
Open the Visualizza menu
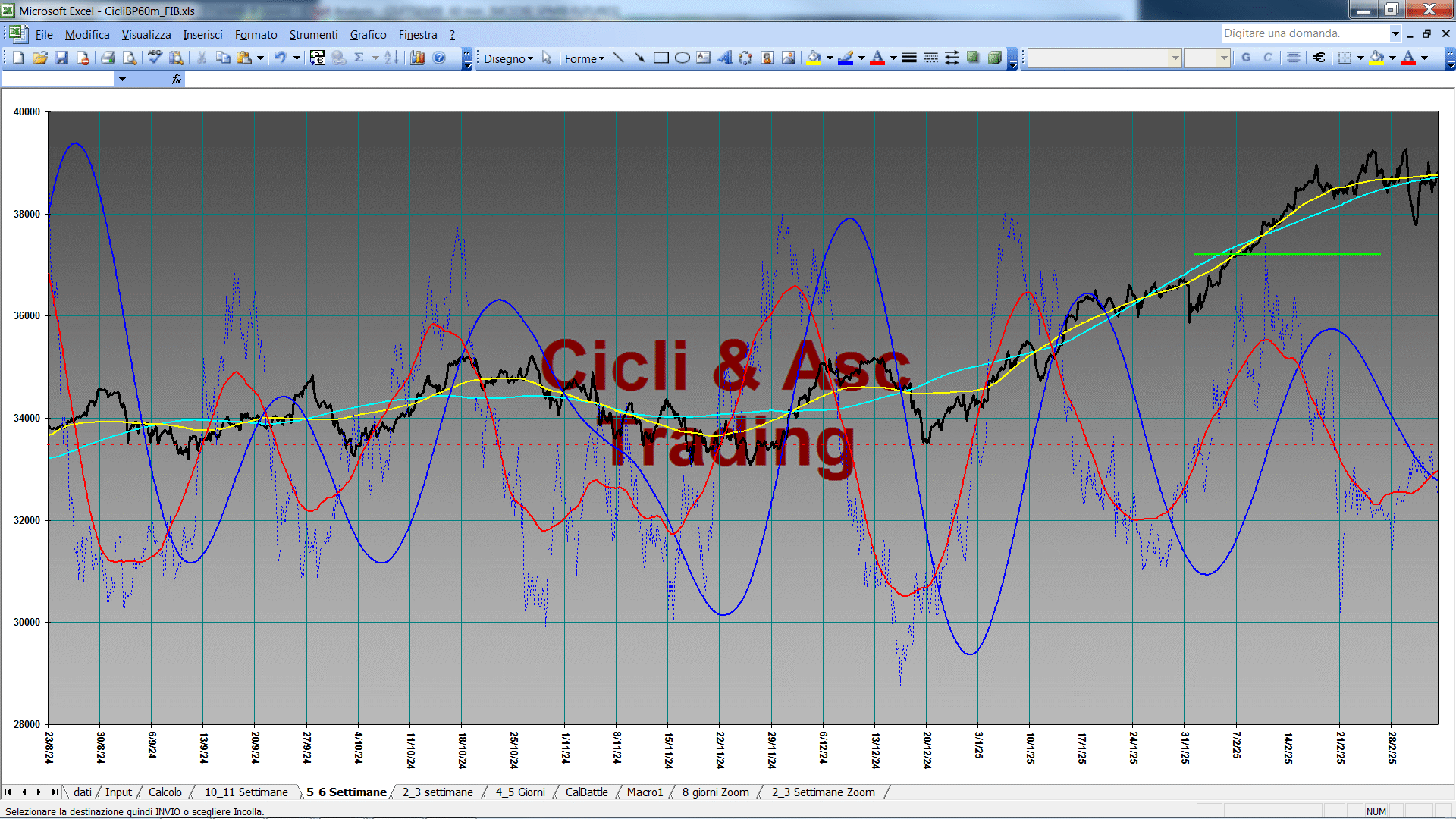coord(146,35)
